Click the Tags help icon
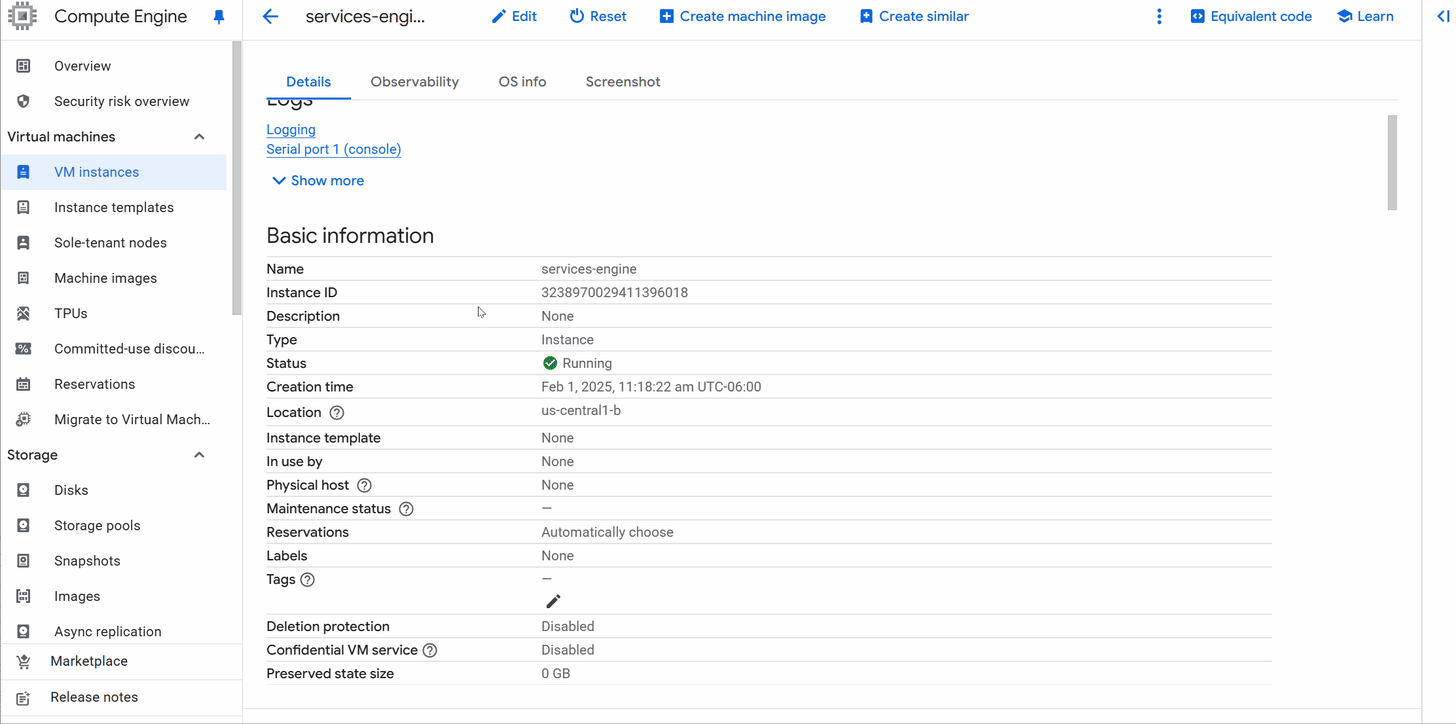 coord(307,580)
